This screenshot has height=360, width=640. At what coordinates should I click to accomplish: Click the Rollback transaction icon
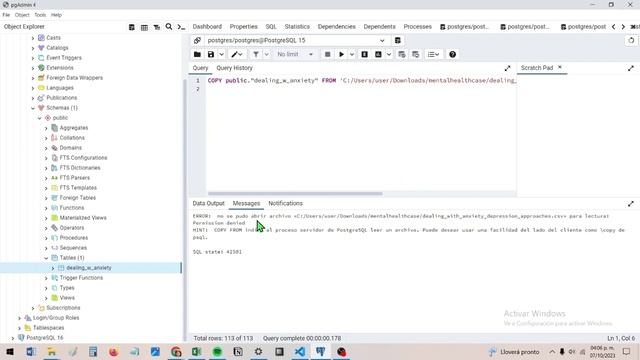[x=416, y=54]
